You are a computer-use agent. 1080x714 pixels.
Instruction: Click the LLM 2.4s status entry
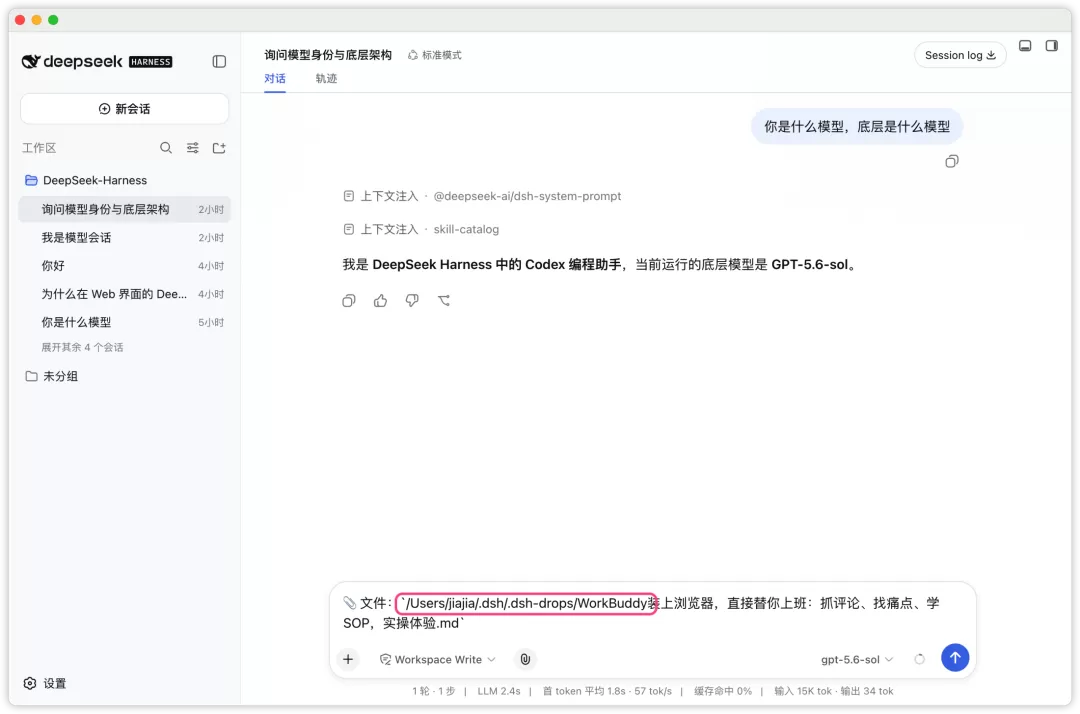coord(499,691)
